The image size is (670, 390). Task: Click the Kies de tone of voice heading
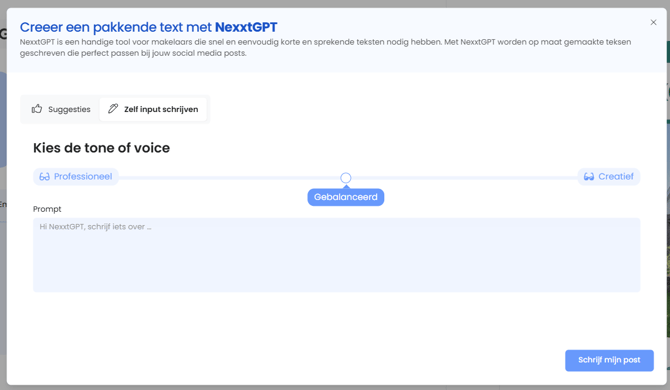101,148
